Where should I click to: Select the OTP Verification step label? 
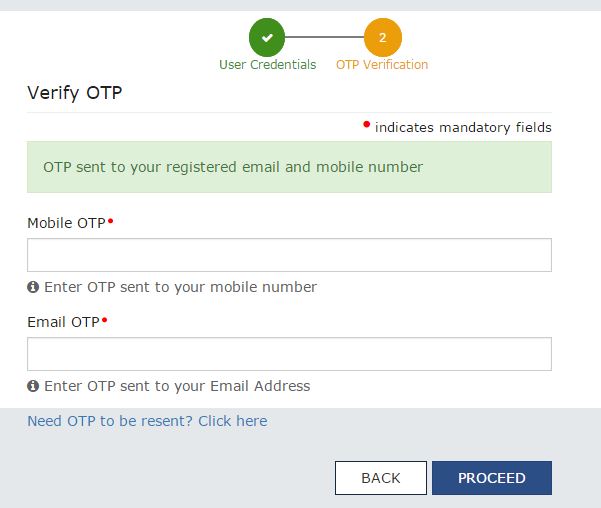click(x=382, y=65)
